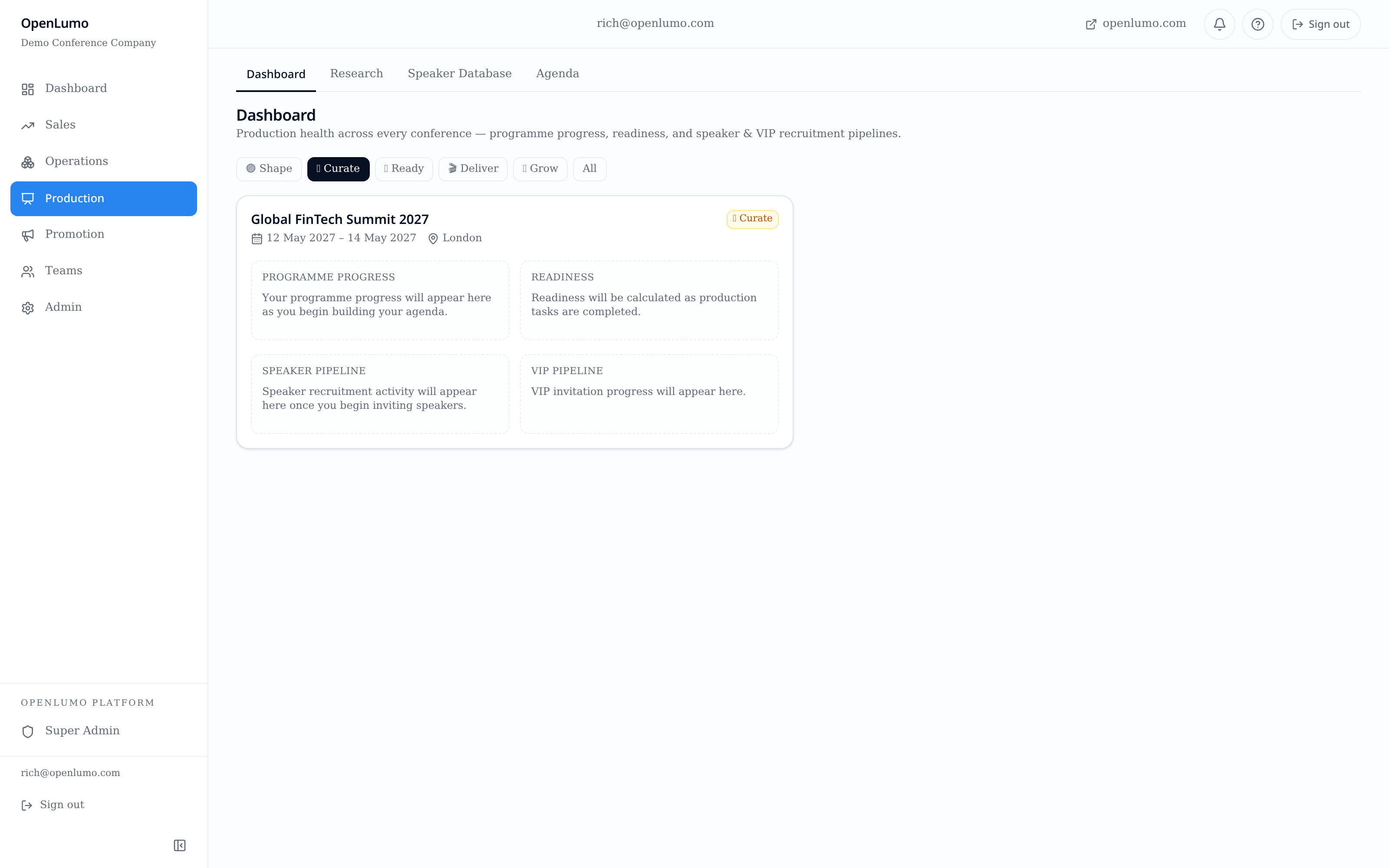Open the Promotion section label
This screenshot has width=1389, height=868.
point(75,234)
